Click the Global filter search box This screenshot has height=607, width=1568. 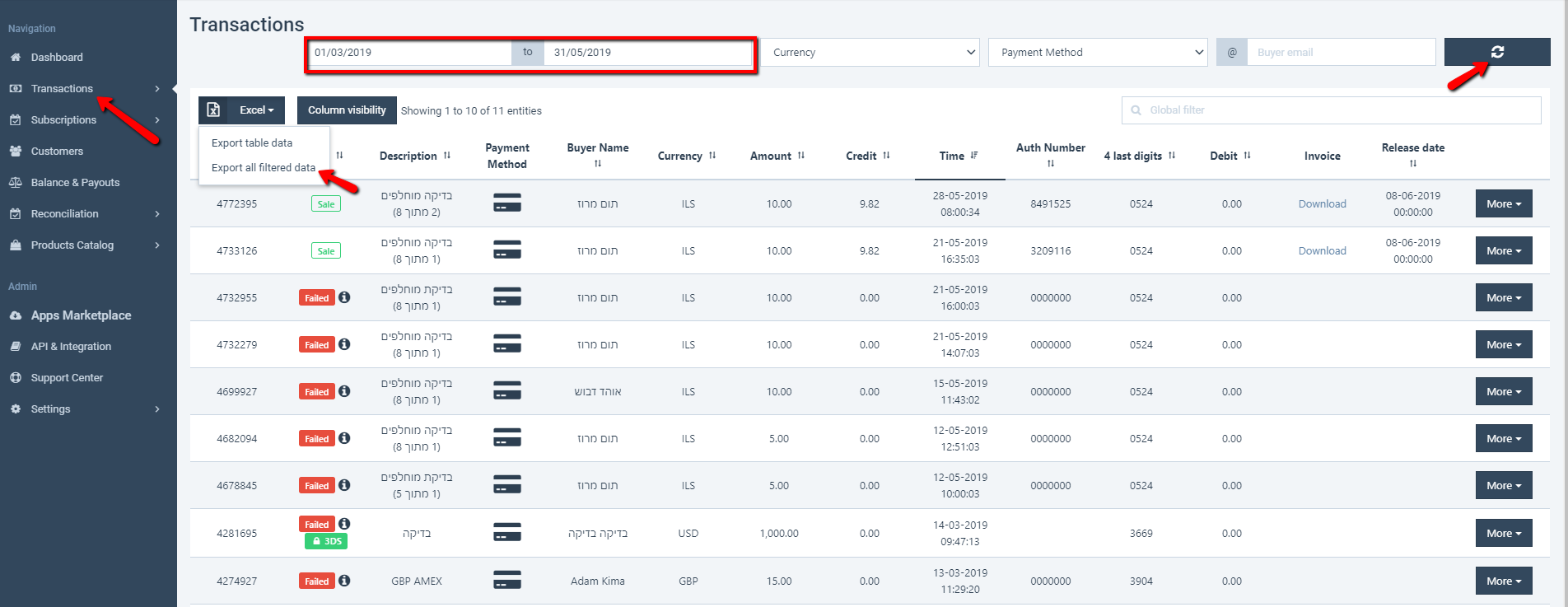1331,110
